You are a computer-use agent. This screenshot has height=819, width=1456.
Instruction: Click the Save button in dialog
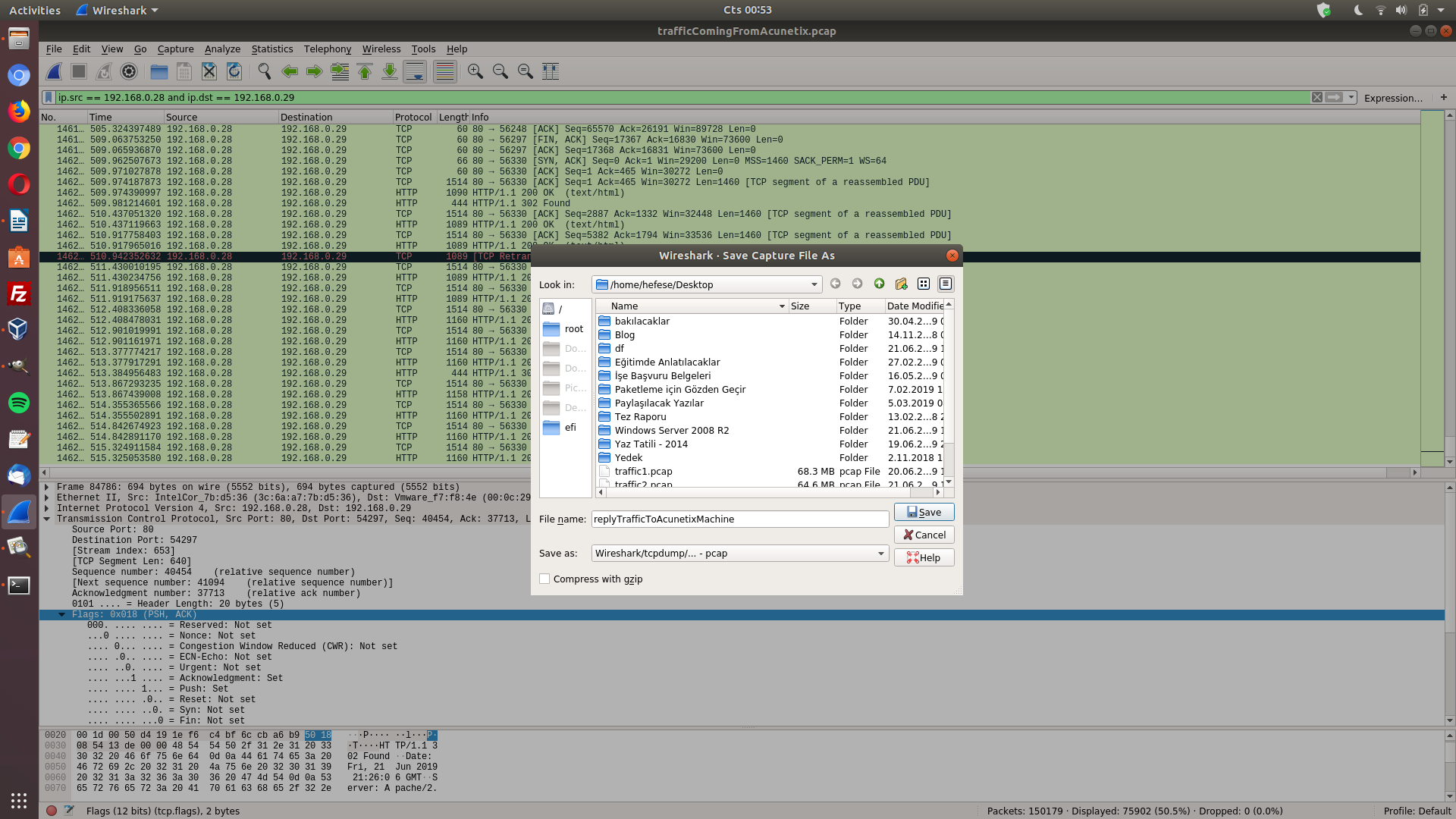click(924, 512)
